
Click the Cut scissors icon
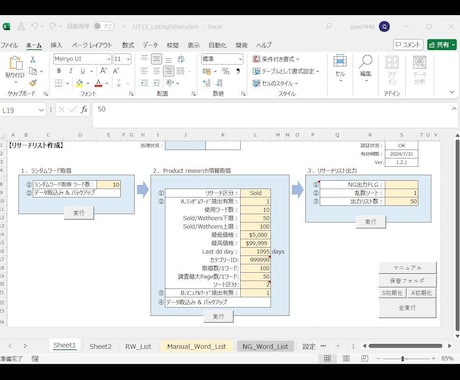point(33,59)
